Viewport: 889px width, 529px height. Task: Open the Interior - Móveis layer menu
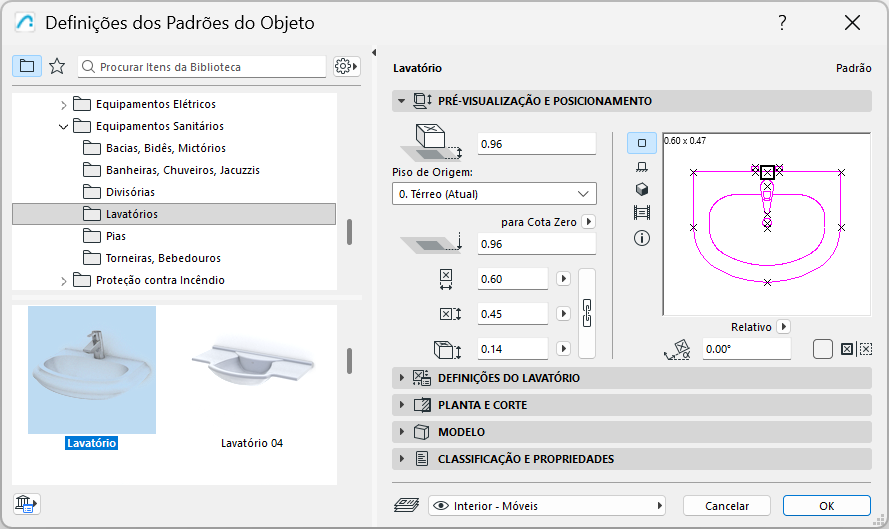click(x=547, y=506)
